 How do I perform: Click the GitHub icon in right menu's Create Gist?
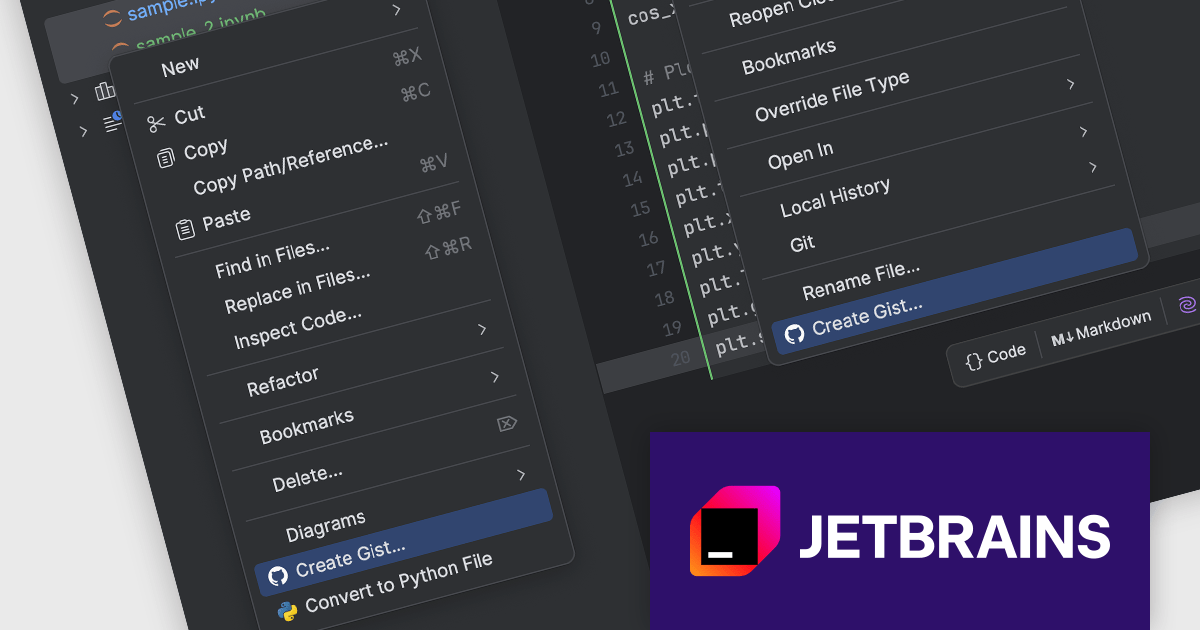(x=794, y=334)
